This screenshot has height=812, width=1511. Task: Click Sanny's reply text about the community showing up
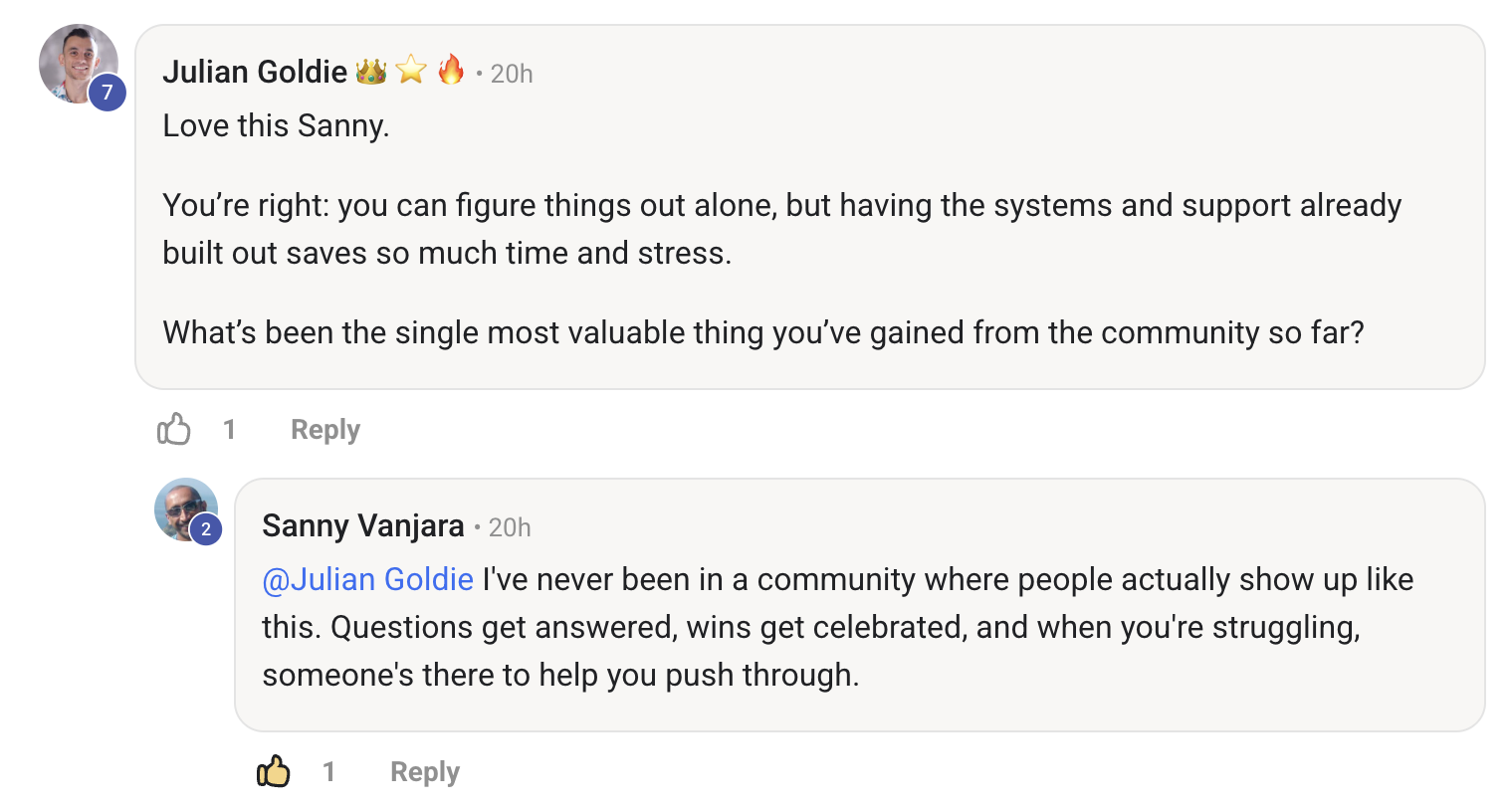pyautogui.click(x=837, y=627)
